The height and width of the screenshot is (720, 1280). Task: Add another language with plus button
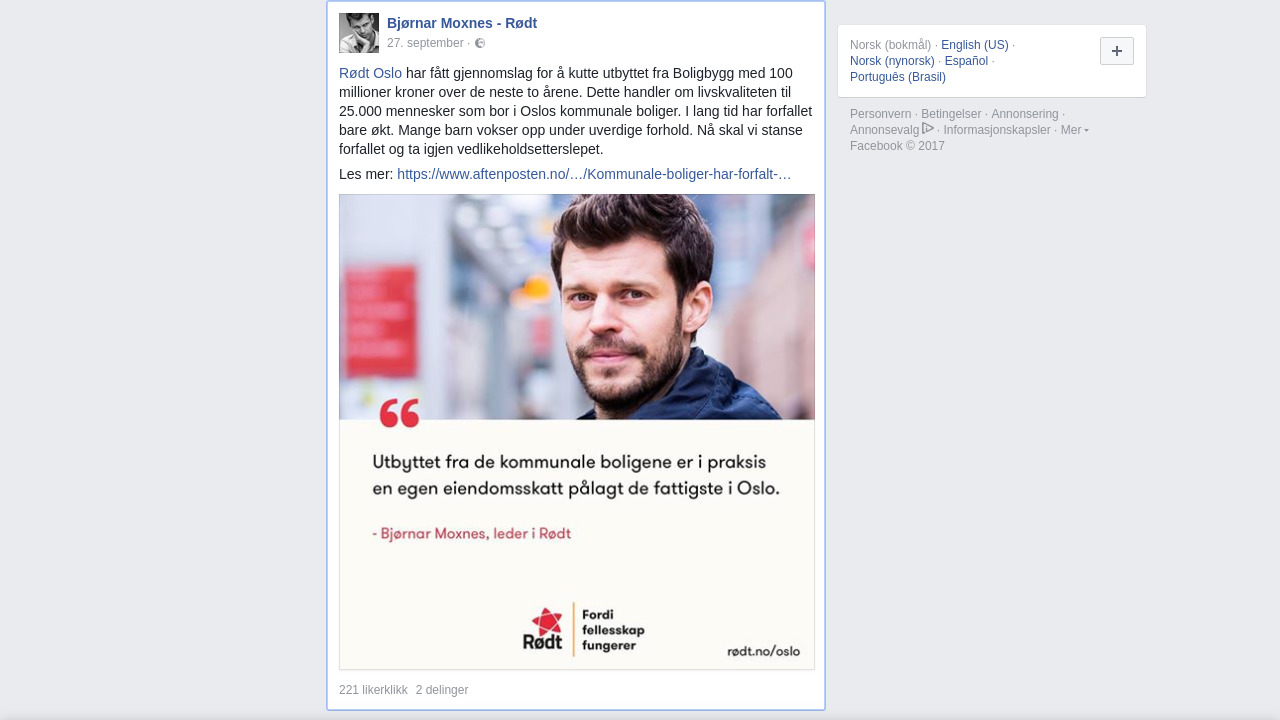pyautogui.click(x=1117, y=51)
